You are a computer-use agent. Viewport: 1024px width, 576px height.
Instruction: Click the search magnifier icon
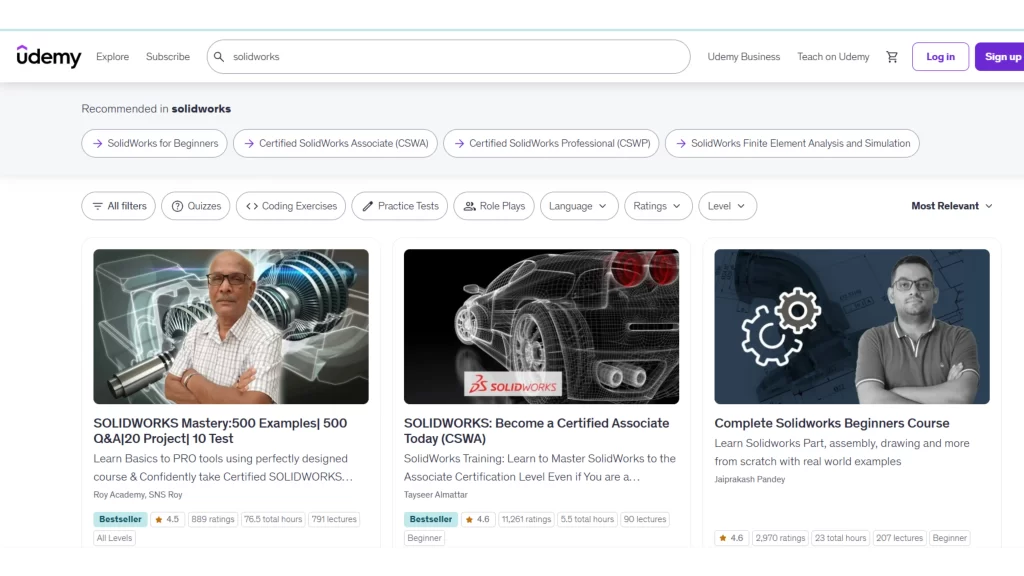[x=219, y=57]
